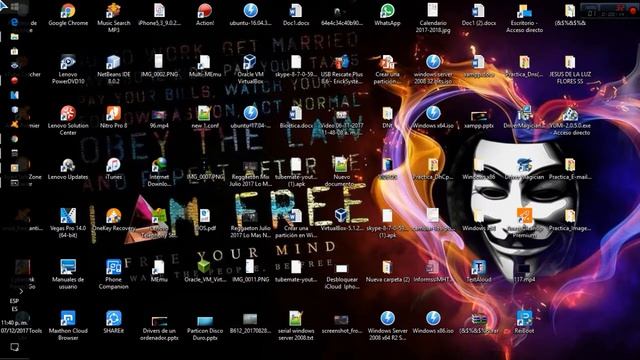Open Microsoft Edge from the taskbar

14,22
